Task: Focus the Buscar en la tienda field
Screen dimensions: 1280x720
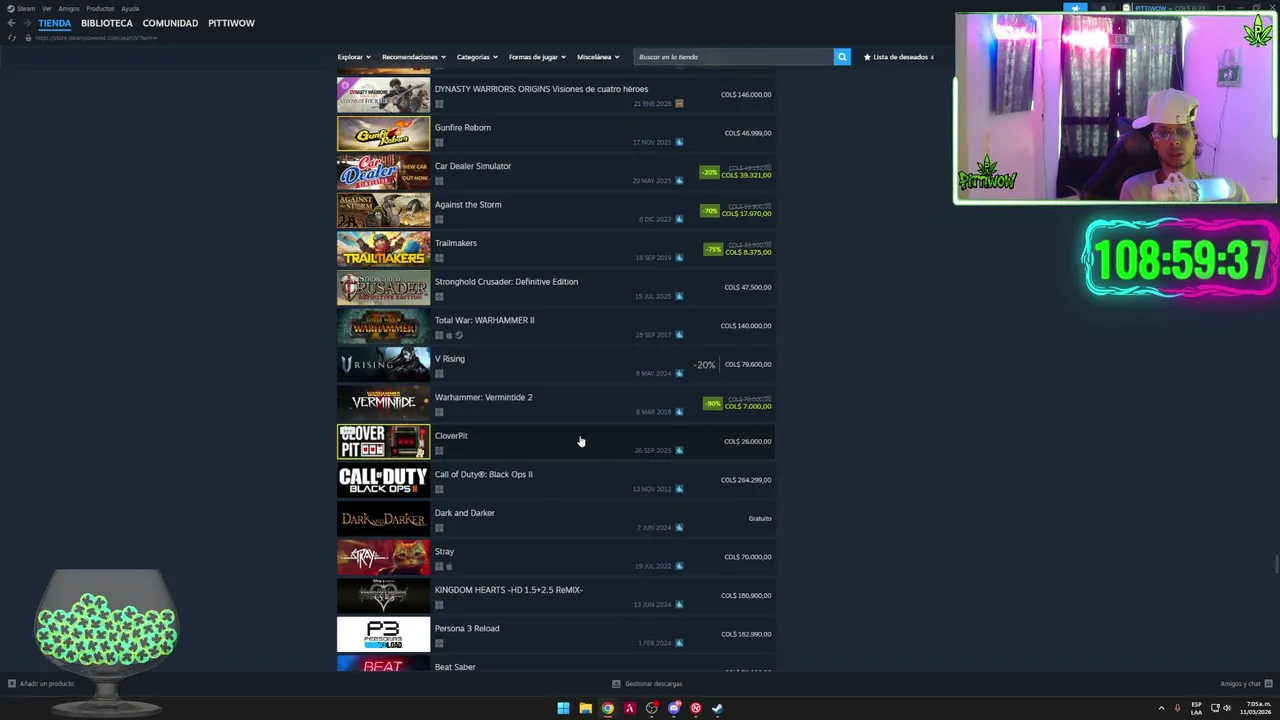Action: pos(733,57)
